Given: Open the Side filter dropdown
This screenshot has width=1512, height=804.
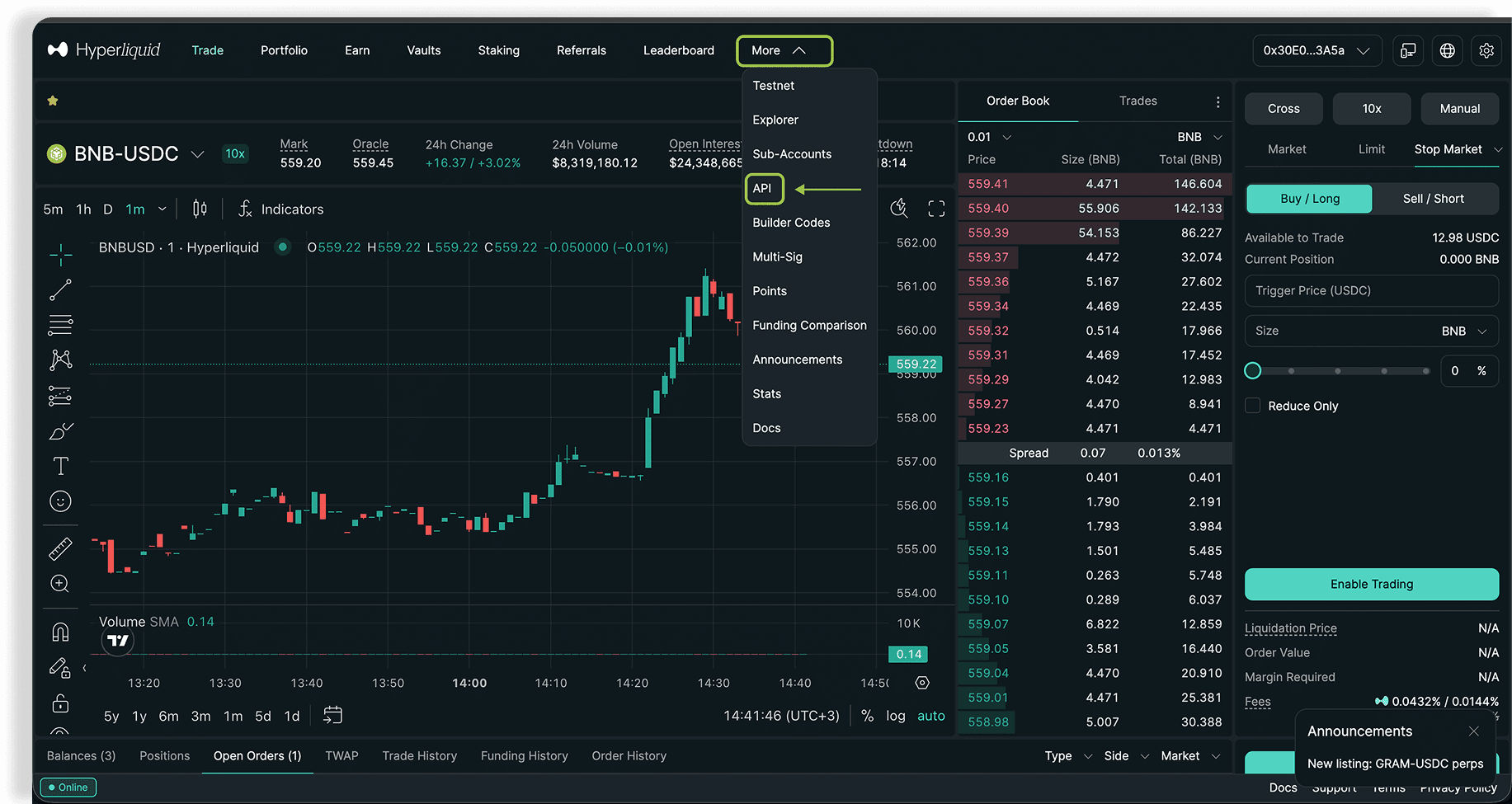Looking at the screenshot, I should 1127,756.
